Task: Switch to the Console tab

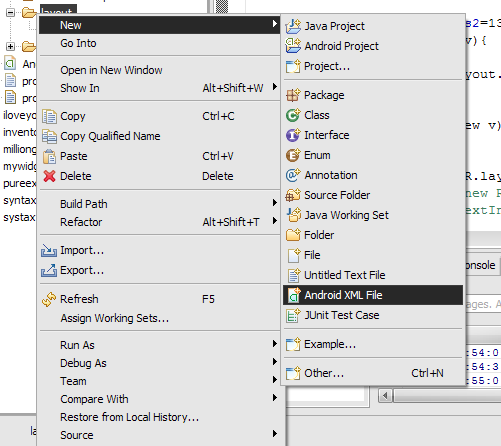Action: 481,265
